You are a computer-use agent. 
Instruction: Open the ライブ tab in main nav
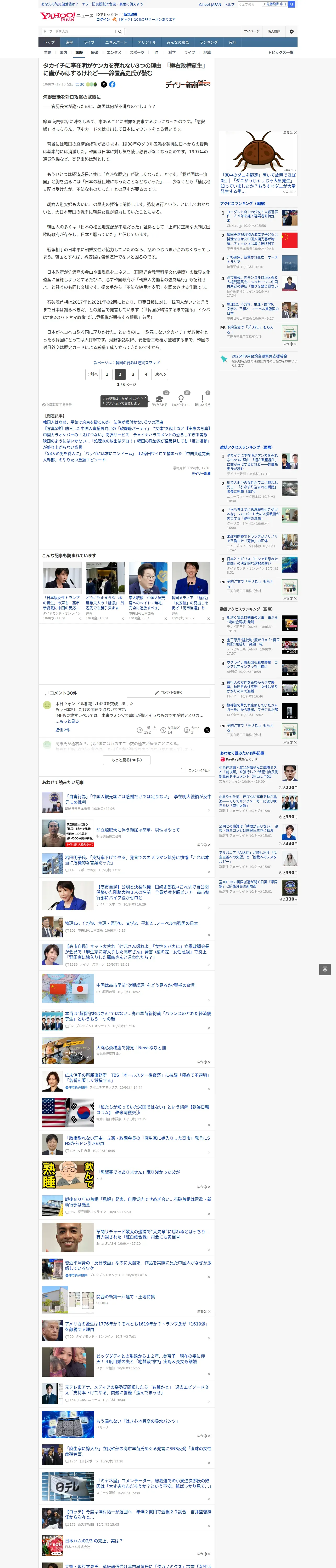coord(89,42)
